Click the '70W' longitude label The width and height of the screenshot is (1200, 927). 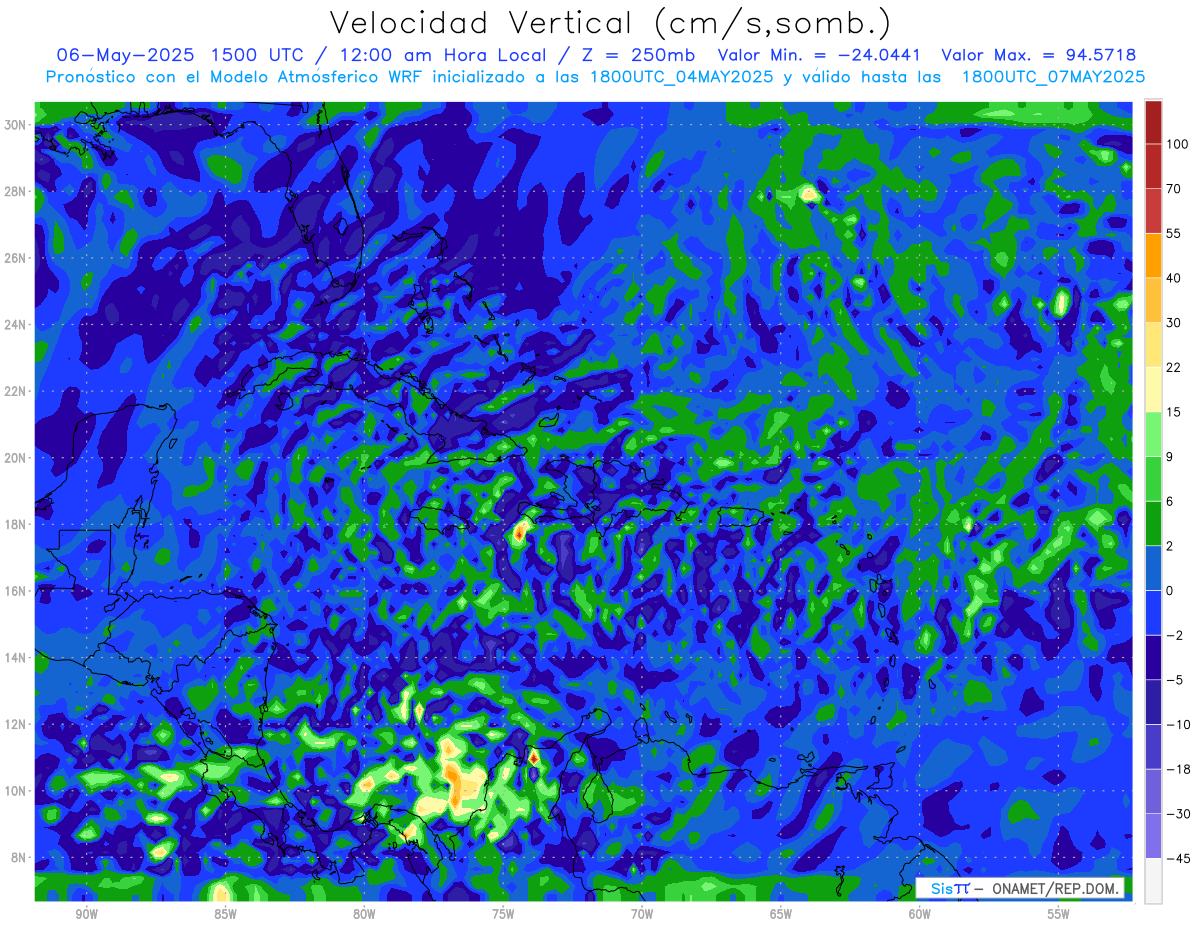coord(642,914)
